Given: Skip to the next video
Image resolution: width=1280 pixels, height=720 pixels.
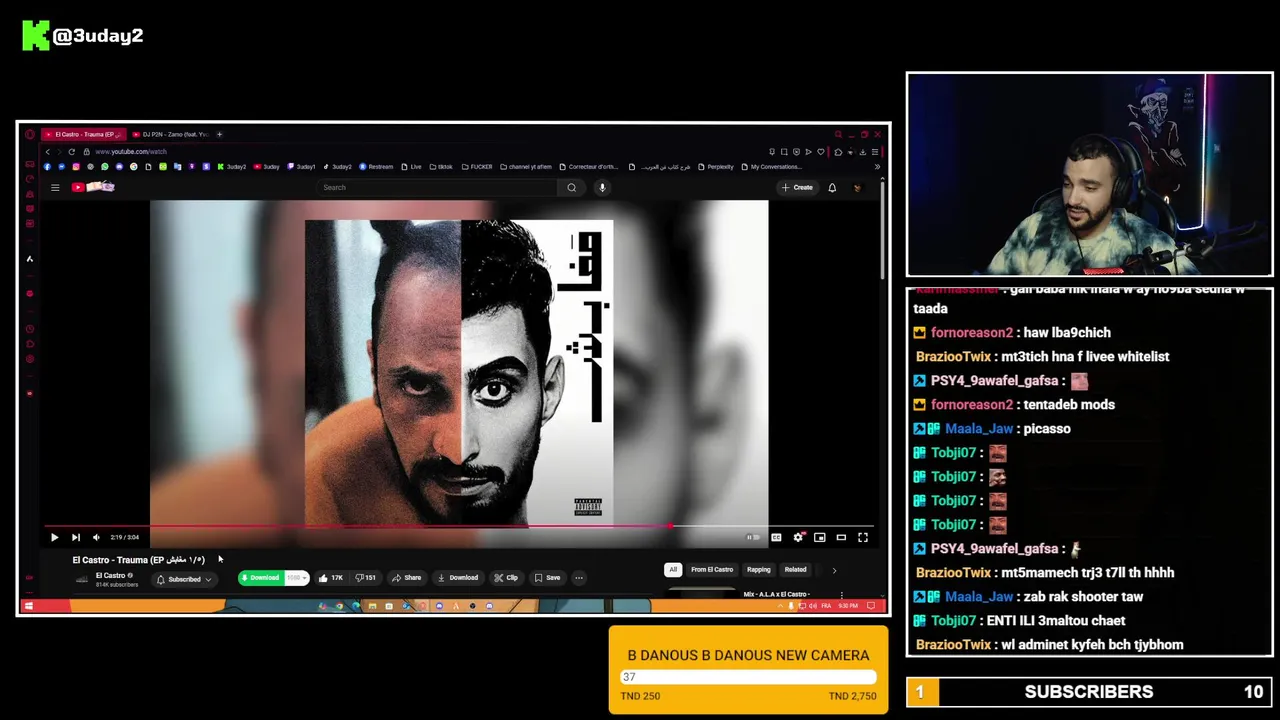Looking at the screenshot, I should (x=75, y=537).
